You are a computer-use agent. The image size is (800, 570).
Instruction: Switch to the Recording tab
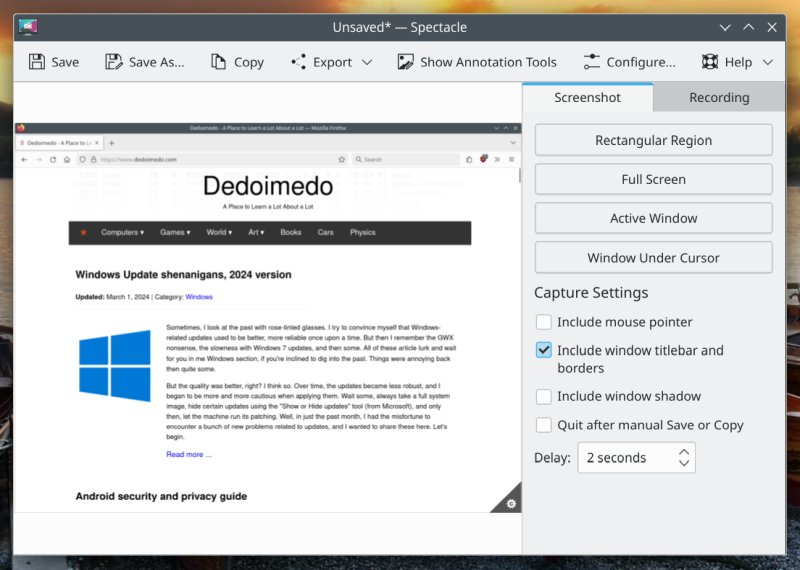tap(718, 97)
